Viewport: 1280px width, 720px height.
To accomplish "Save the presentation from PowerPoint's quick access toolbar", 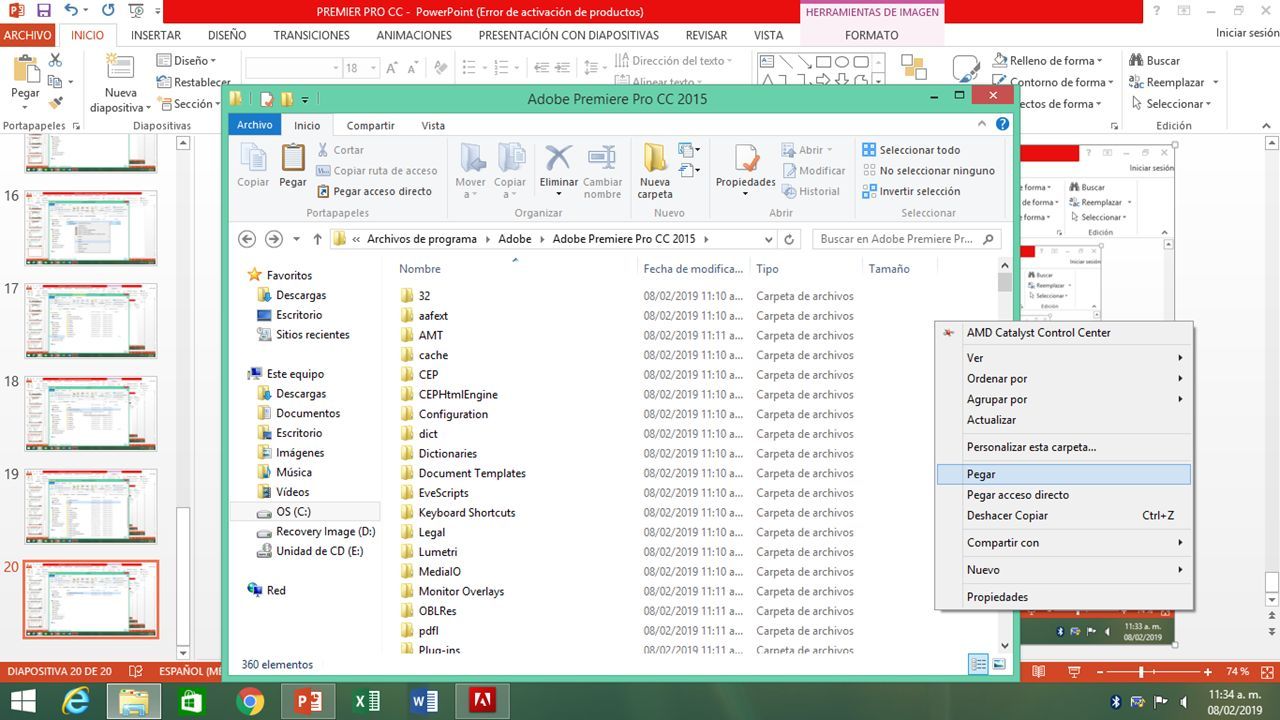I will pyautogui.click(x=43, y=12).
